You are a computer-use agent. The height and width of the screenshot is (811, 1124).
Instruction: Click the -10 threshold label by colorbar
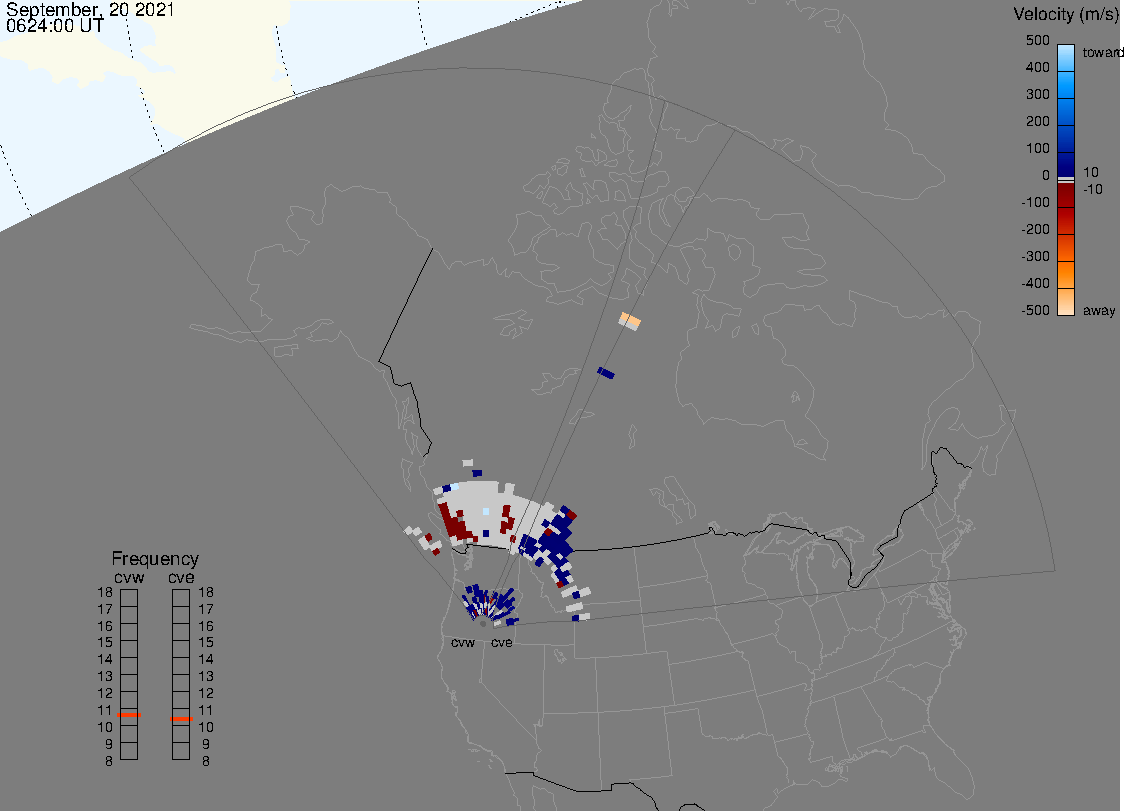[x=1092, y=189]
